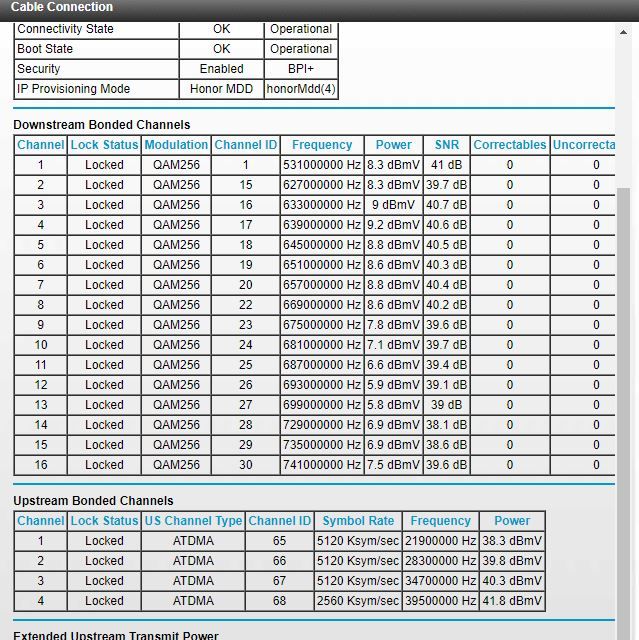Click the IP Provisioning Mode label
This screenshot has width=639, height=640.
point(74,89)
